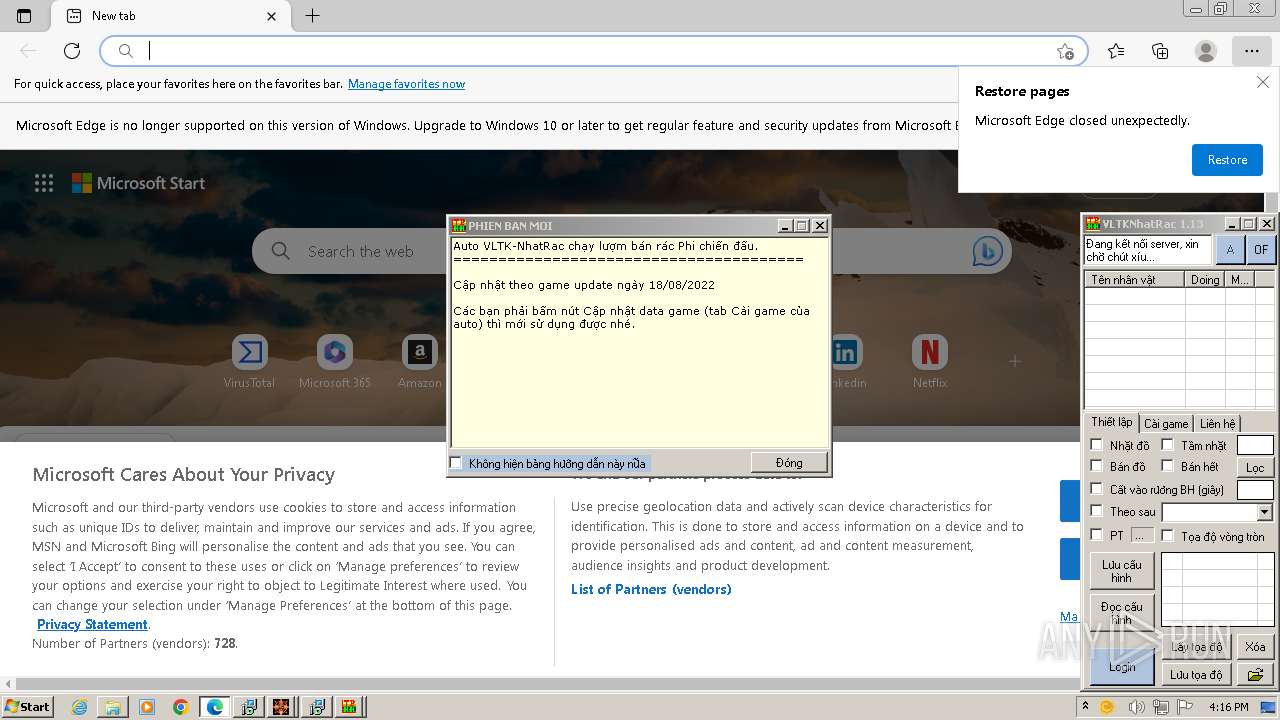The width and height of the screenshot is (1280, 720).
Task: Click the Bing chat icon in search box
Action: 987,252
